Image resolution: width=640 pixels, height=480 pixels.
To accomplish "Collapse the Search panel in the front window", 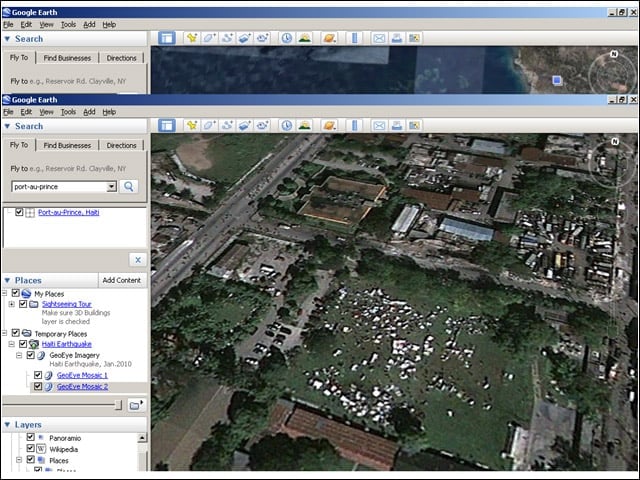I will 7,126.
